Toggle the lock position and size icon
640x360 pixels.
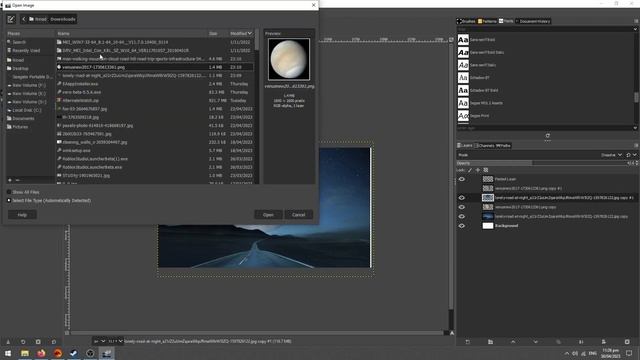478,170
